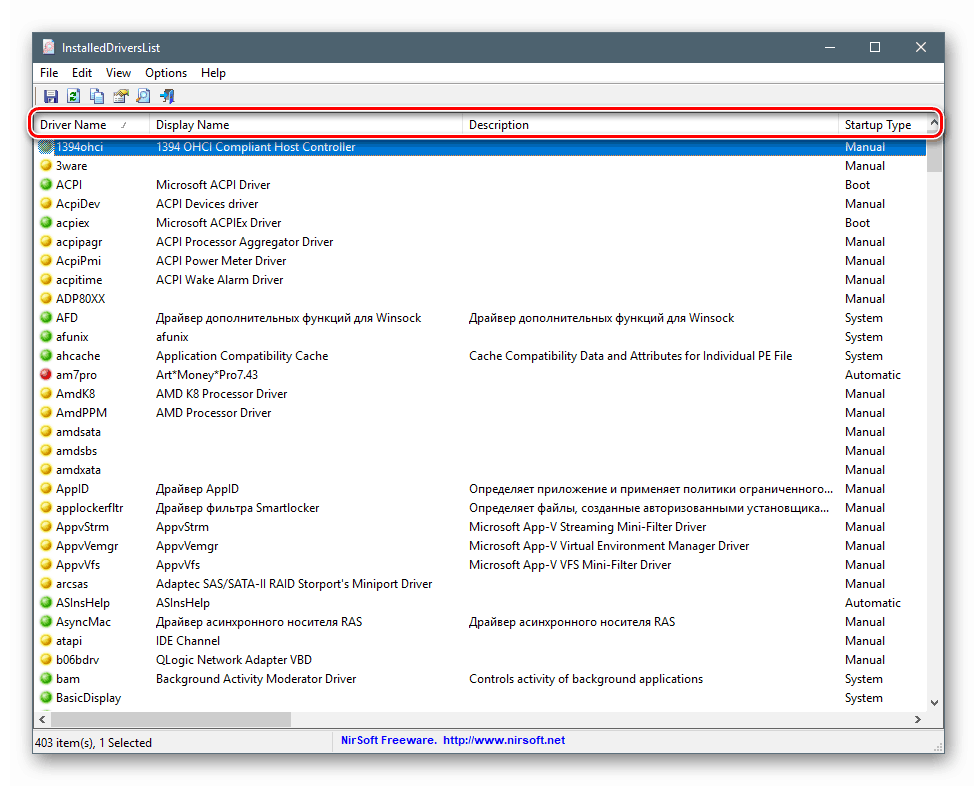Click the red status icon beside am7pro
This screenshot has width=977, height=786.
[x=46, y=375]
